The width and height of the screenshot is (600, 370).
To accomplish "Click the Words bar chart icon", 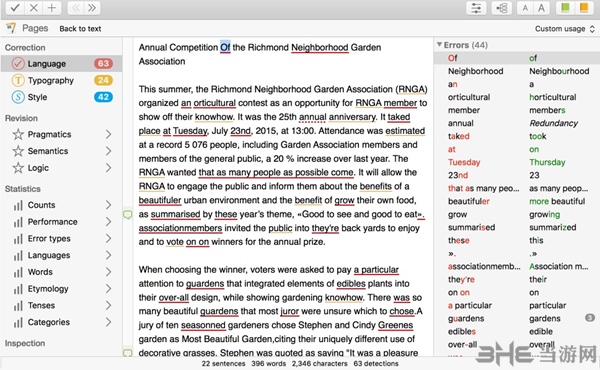I will (x=18, y=272).
